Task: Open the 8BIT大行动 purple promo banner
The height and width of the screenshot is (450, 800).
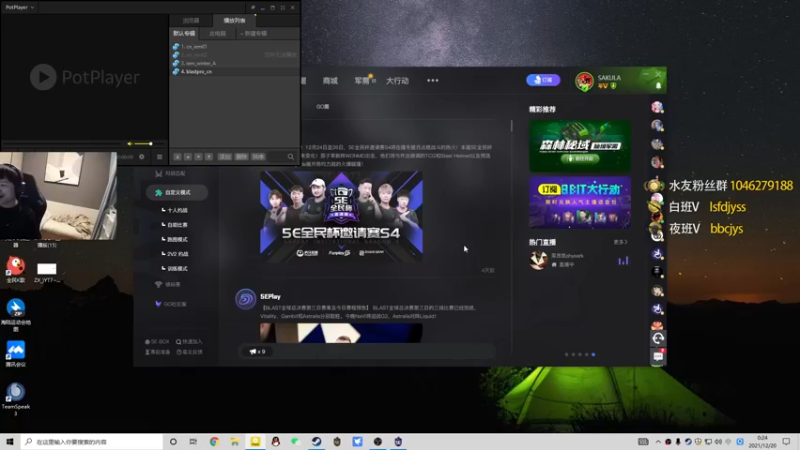Action: point(580,203)
